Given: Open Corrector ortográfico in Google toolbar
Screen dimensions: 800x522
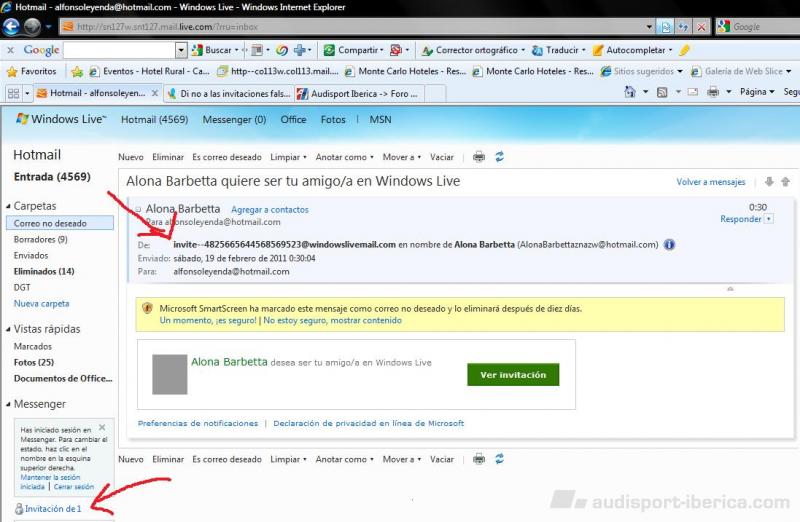Looking at the screenshot, I should pos(473,50).
